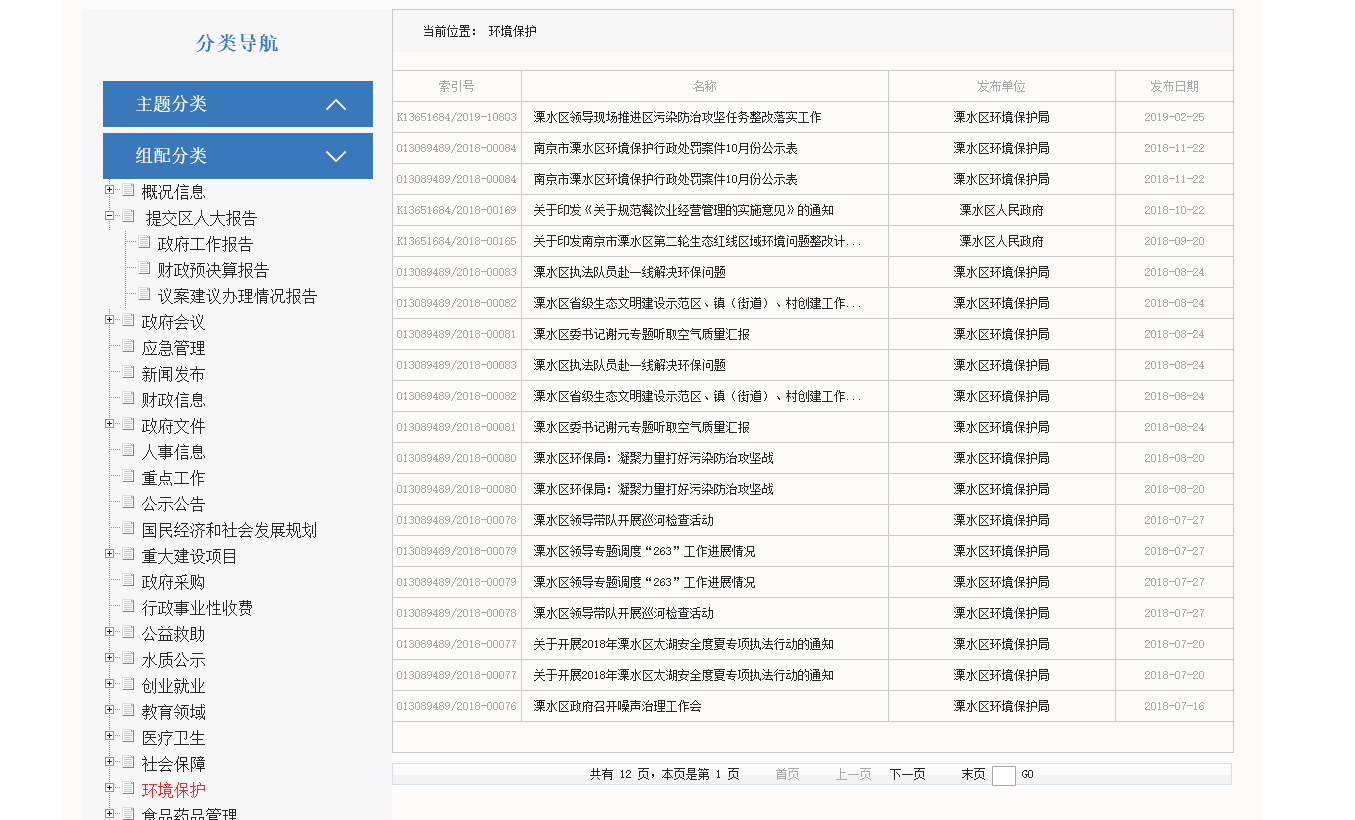This screenshot has height=820, width=1355.
Task: Collapse the 提交区人大报告 tree node
Action: [110, 216]
